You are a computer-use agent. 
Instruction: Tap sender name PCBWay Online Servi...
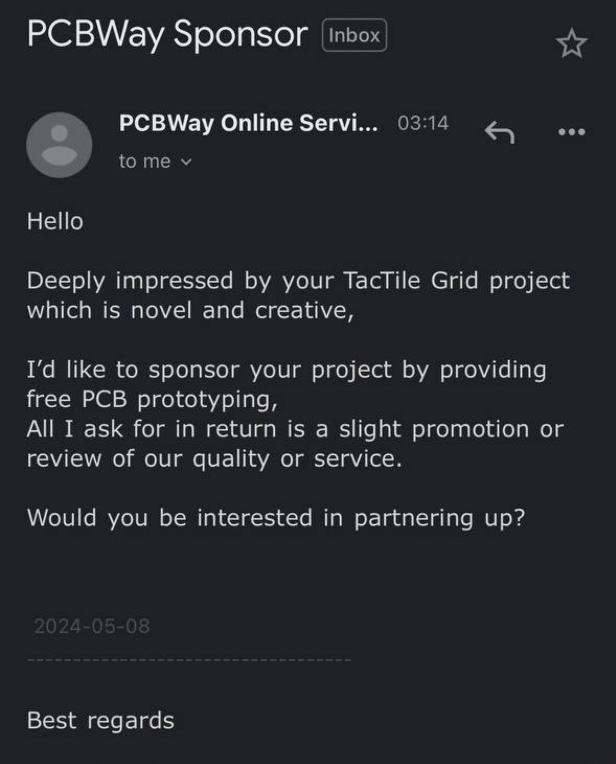click(248, 123)
